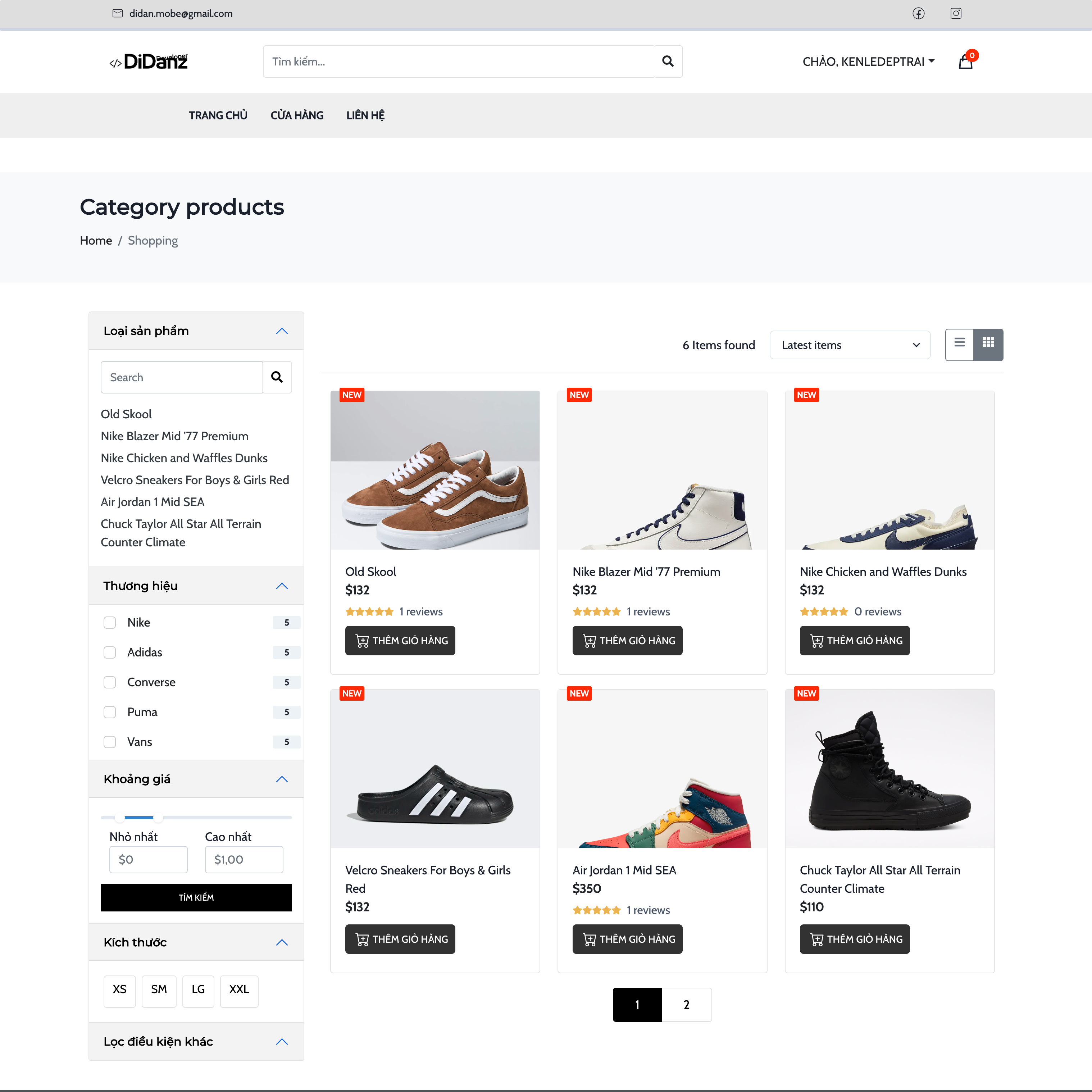Click the search magnifier in the main search bar
This screenshot has width=1092, height=1092.
coord(668,61)
